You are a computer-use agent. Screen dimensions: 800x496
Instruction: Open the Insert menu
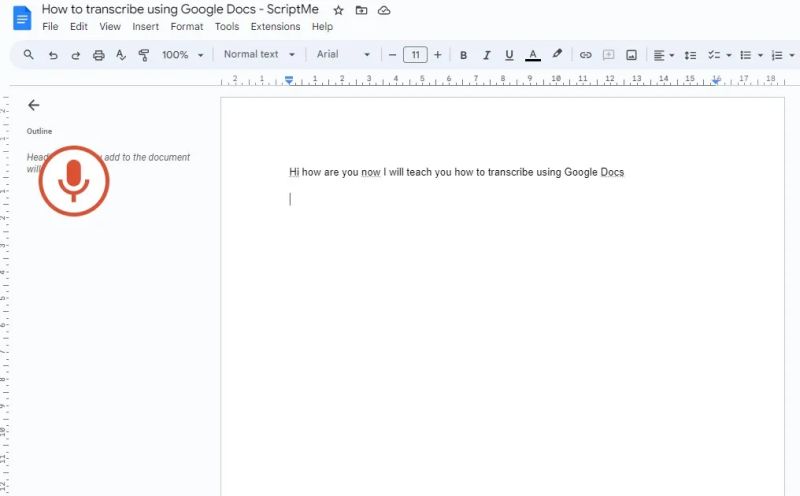(145, 27)
